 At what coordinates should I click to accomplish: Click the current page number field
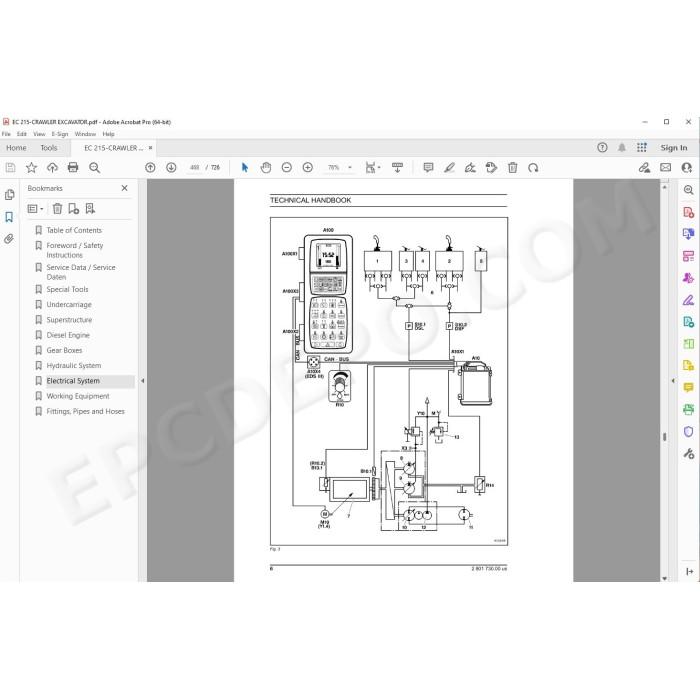coord(195,168)
